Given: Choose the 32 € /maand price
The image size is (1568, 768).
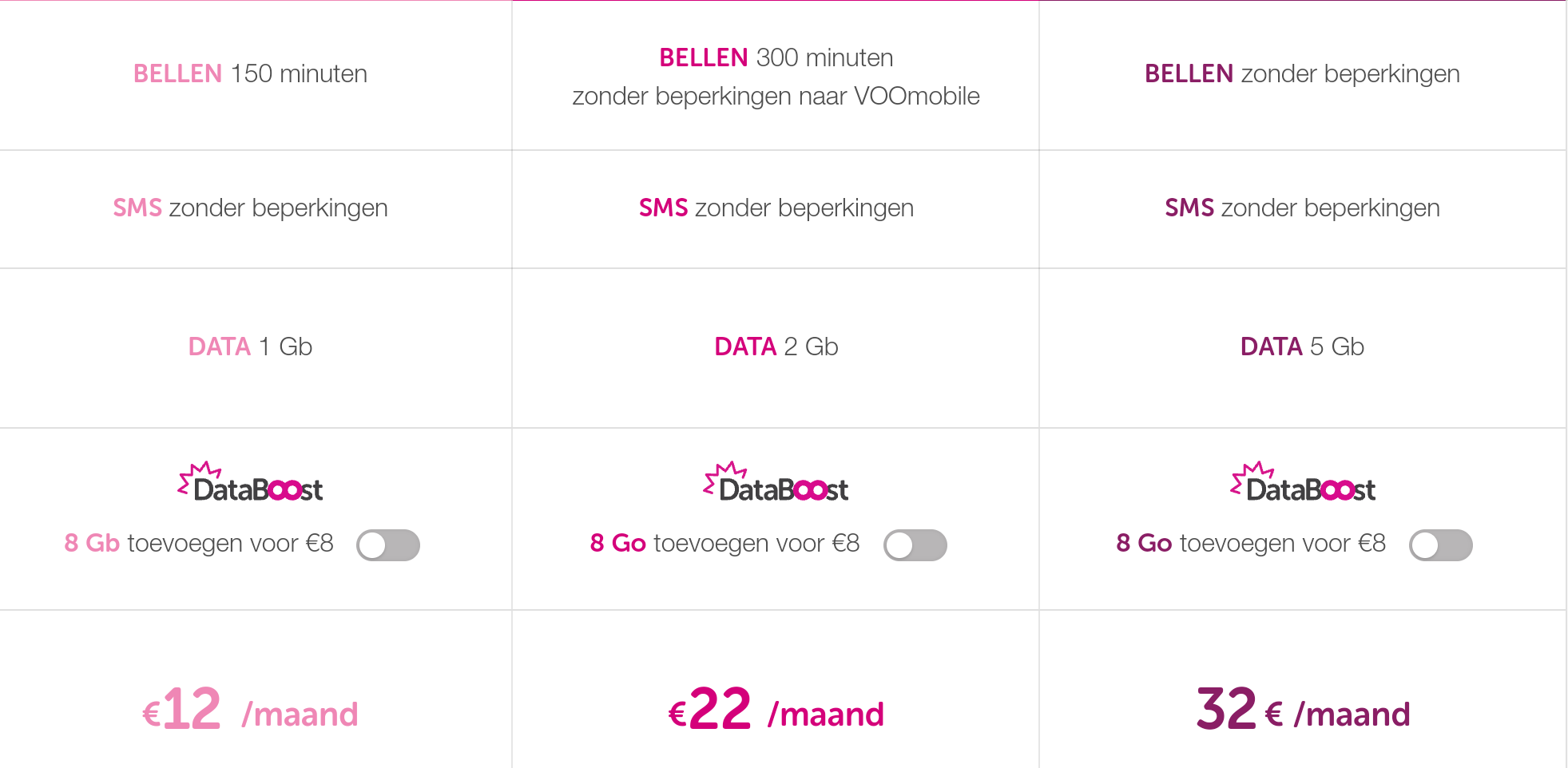Looking at the screenshot, I should [1303, 711].
